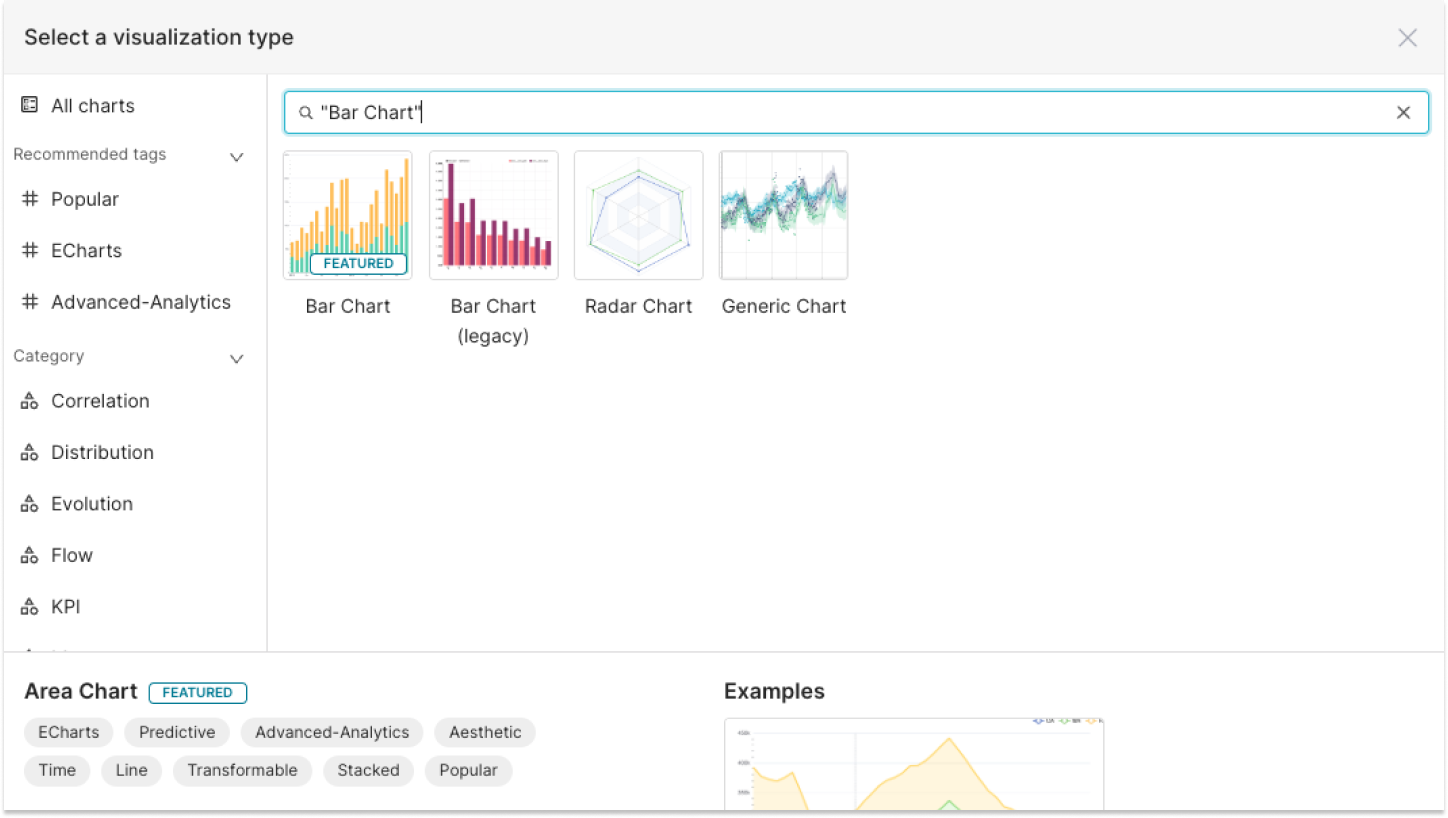Select the Bar Chart visualization
The width and height of the screenshot is (1448, 818).
pos(347,214)
